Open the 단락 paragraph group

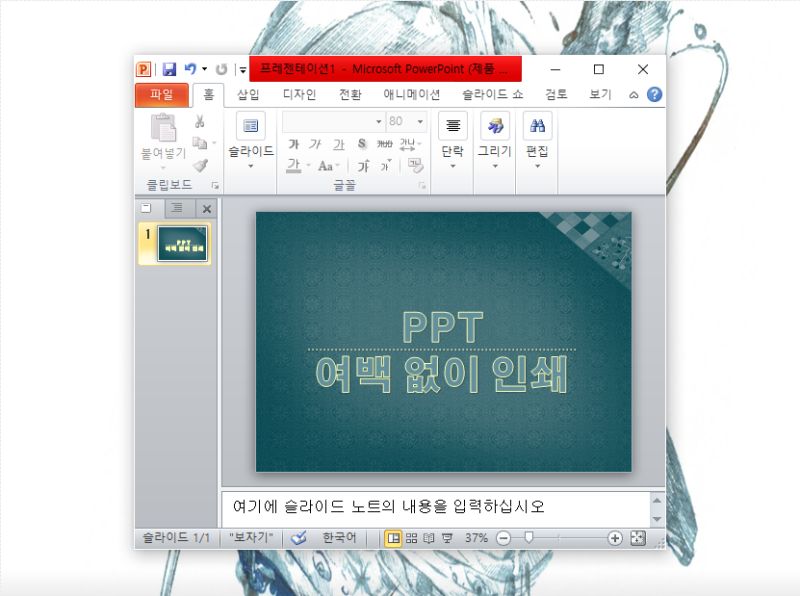[x=453, y=140]
